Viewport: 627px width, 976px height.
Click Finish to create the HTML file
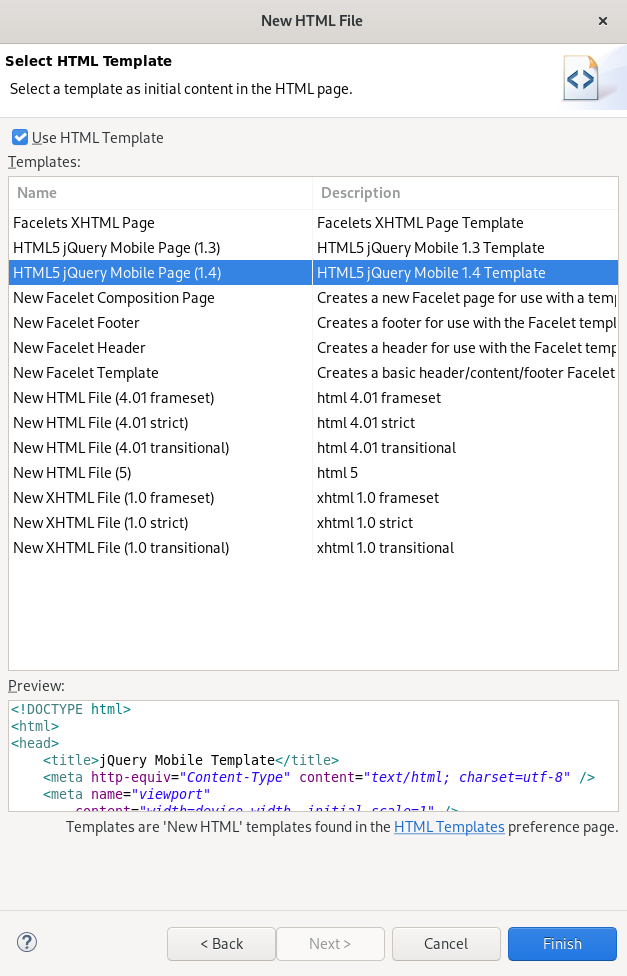point(562,944)
